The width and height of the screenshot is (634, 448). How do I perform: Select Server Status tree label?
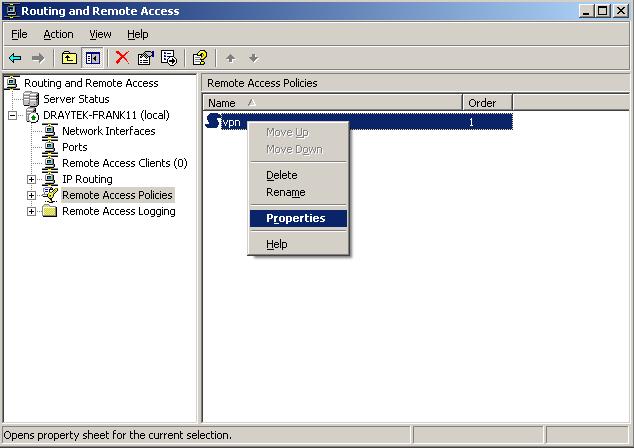[x=76, y=99]
